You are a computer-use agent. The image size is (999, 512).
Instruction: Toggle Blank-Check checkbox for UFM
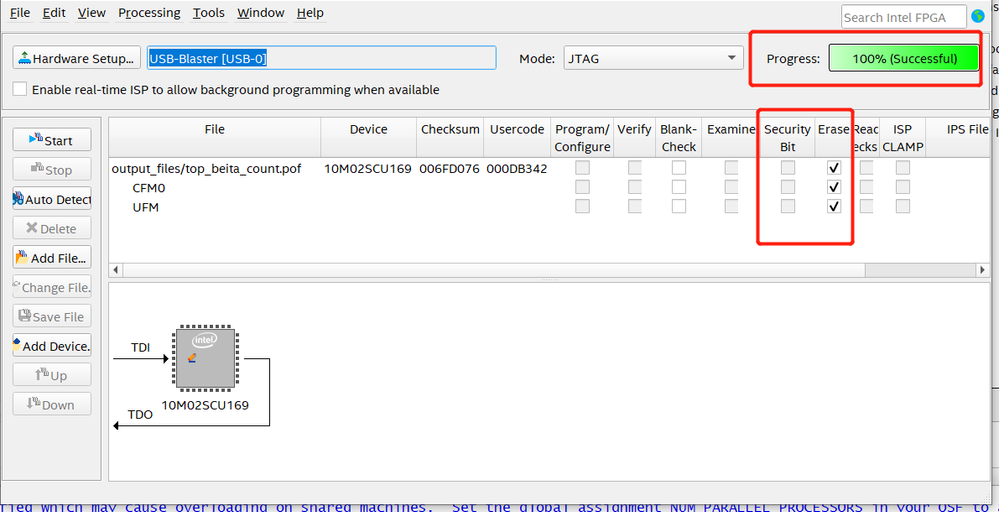(679, 206)
